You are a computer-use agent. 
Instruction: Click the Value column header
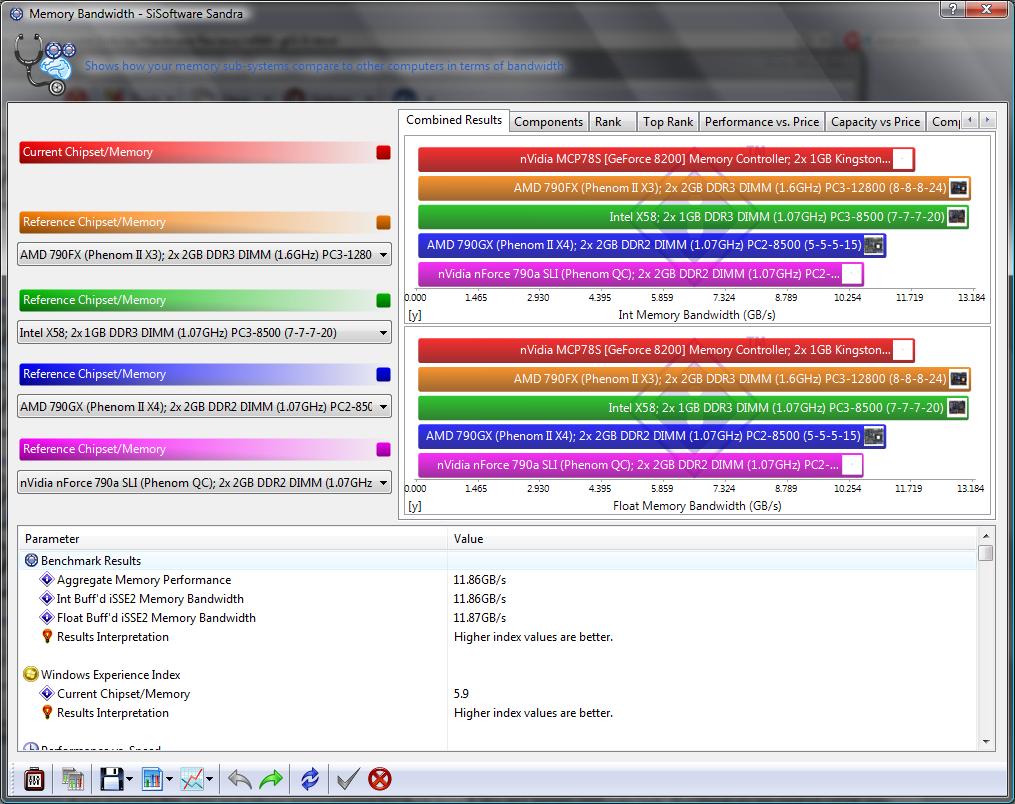[712, 539]
